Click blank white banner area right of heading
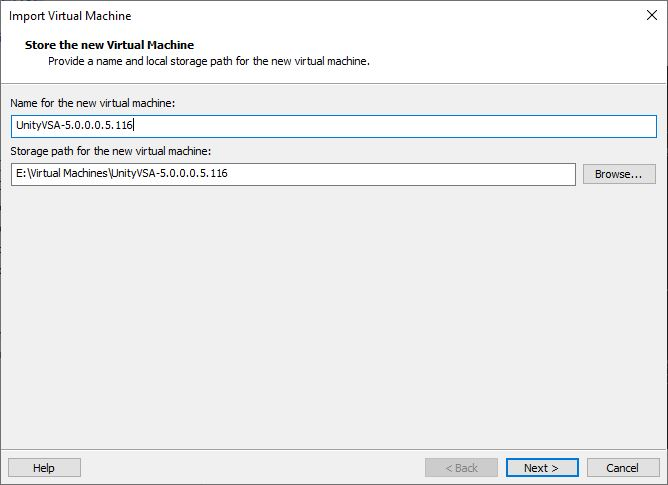 [500, 50]
